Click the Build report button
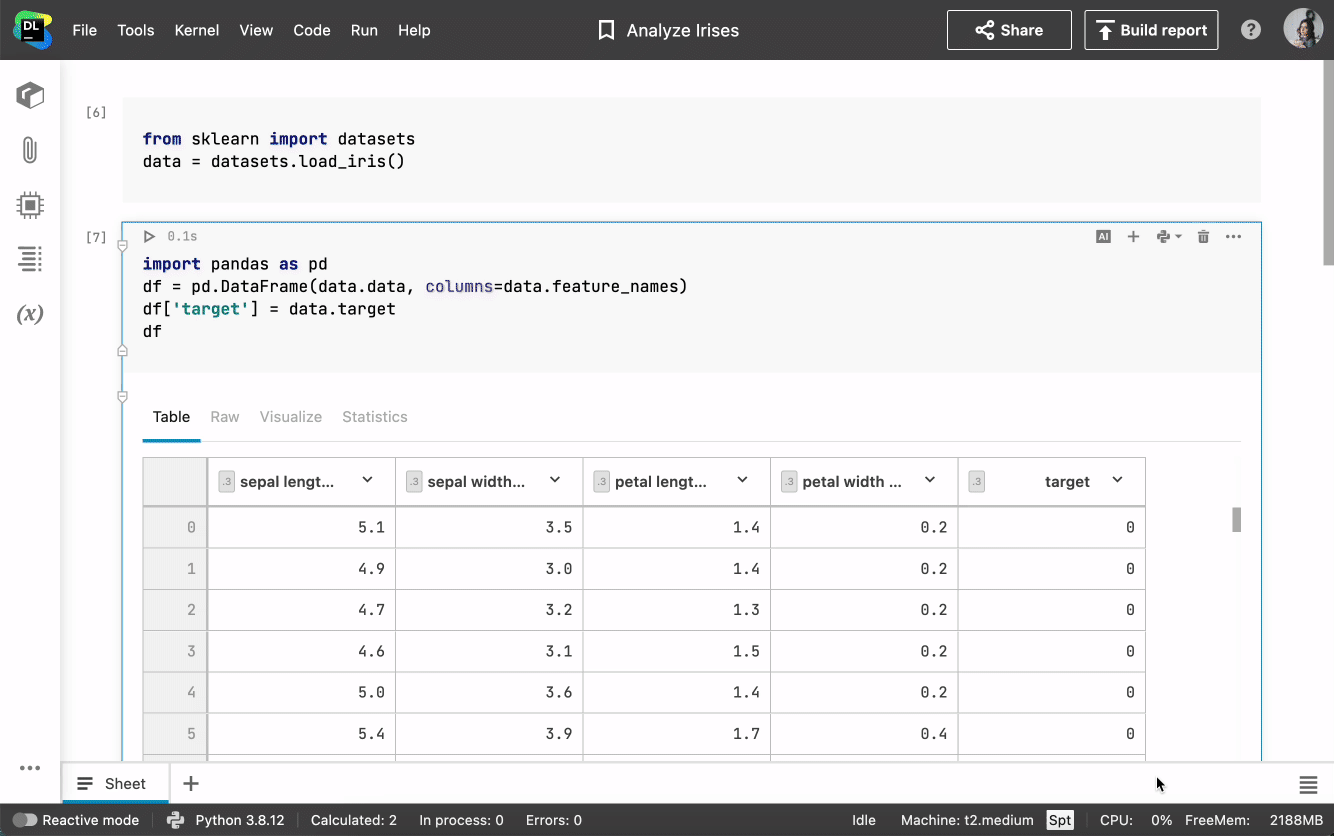Screen dimensions: 1334x836 [x=1151, y=30]
